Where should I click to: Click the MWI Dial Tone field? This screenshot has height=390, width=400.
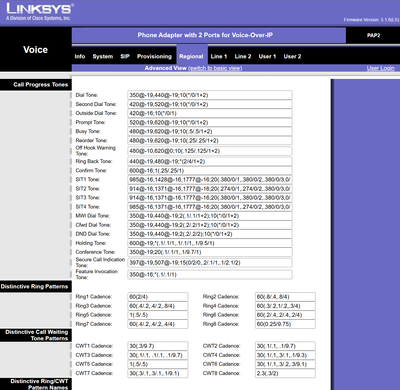tap(210, 216)
